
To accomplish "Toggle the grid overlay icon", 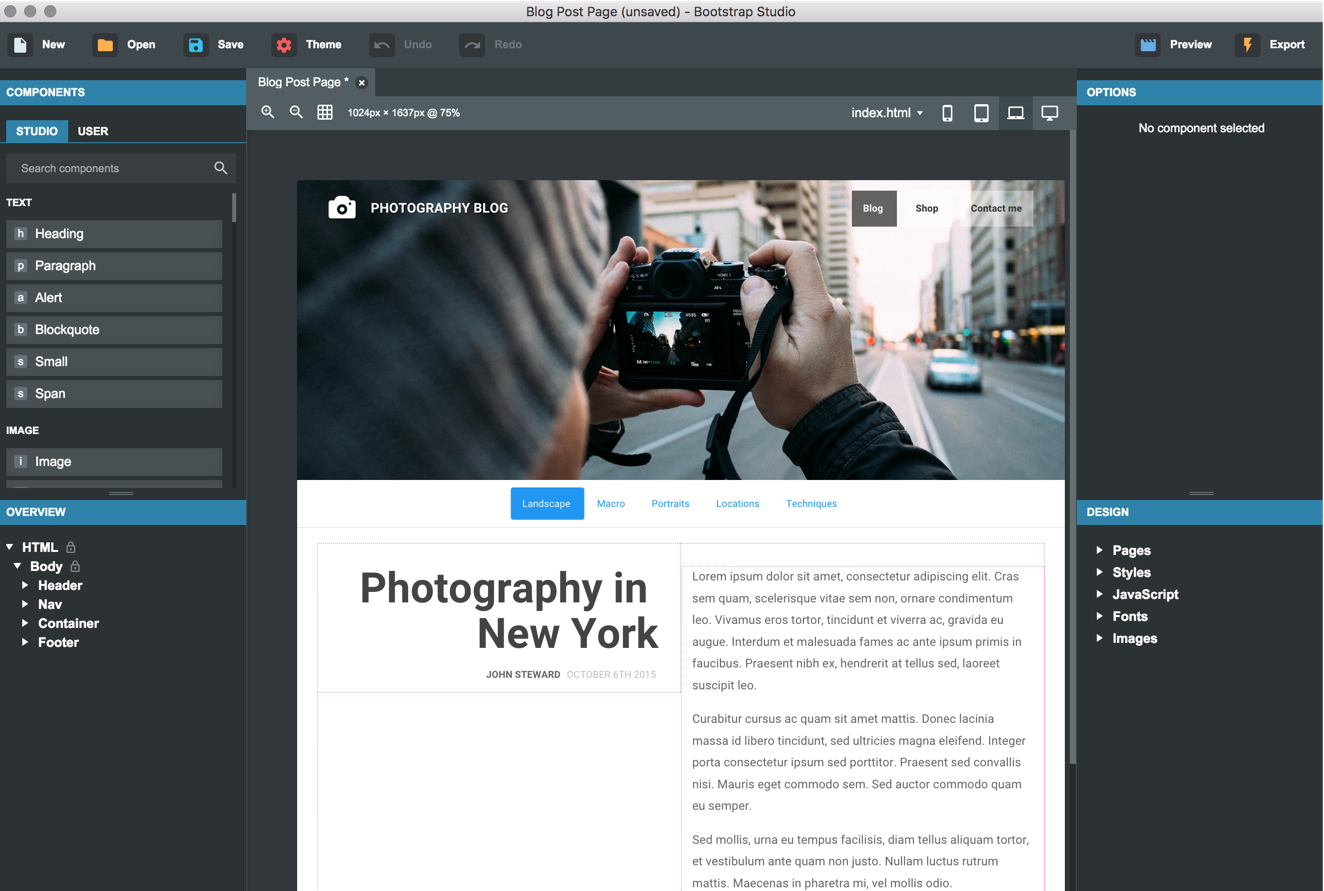I will point(325,113).
